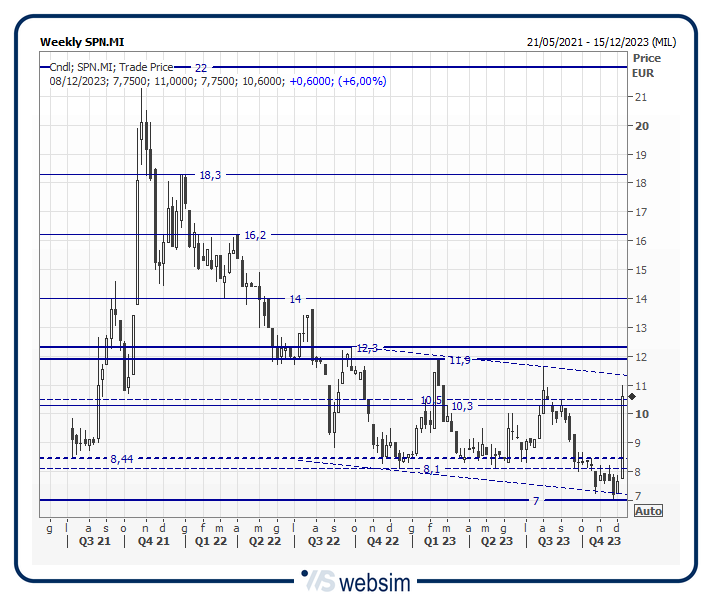Click the current price diamond marker
This screenshot has width=712, height=597.
[x=632, y=398]
